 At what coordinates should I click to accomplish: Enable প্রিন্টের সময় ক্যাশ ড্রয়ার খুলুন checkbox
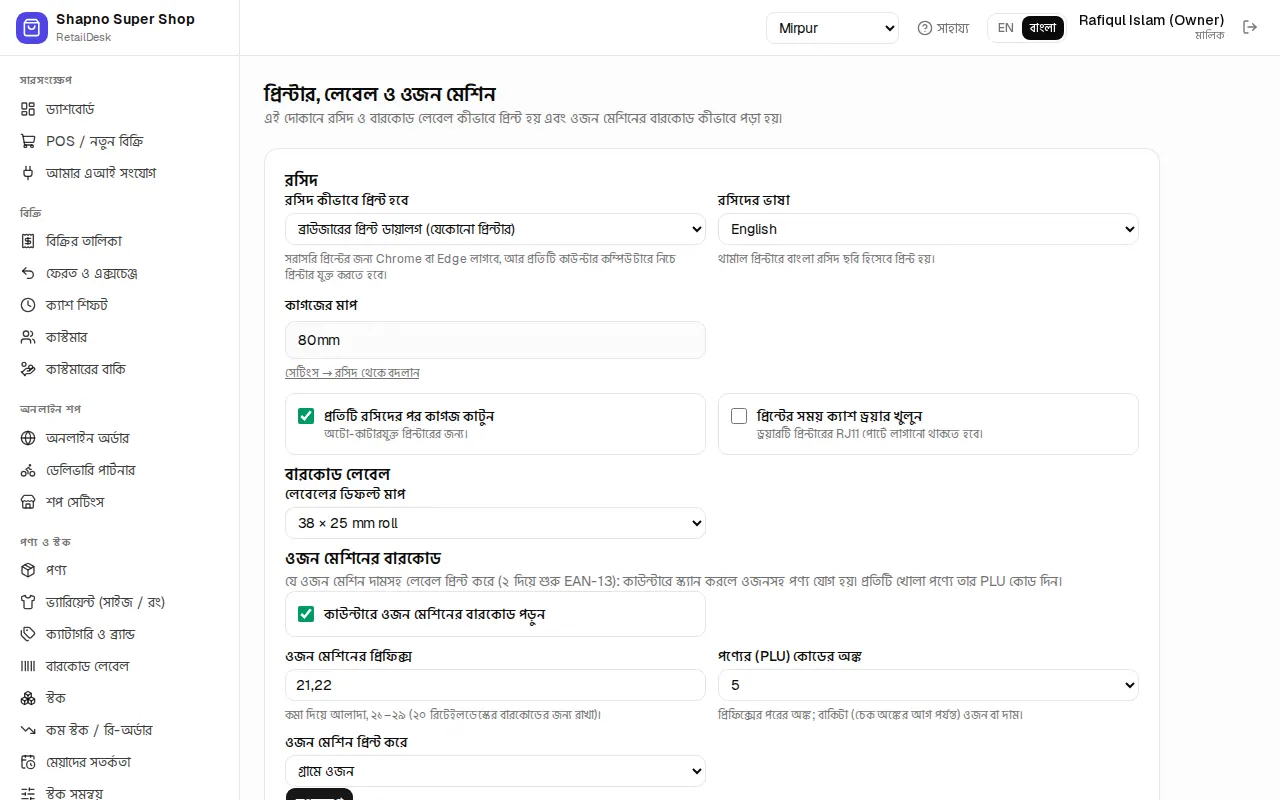point(739,416)
